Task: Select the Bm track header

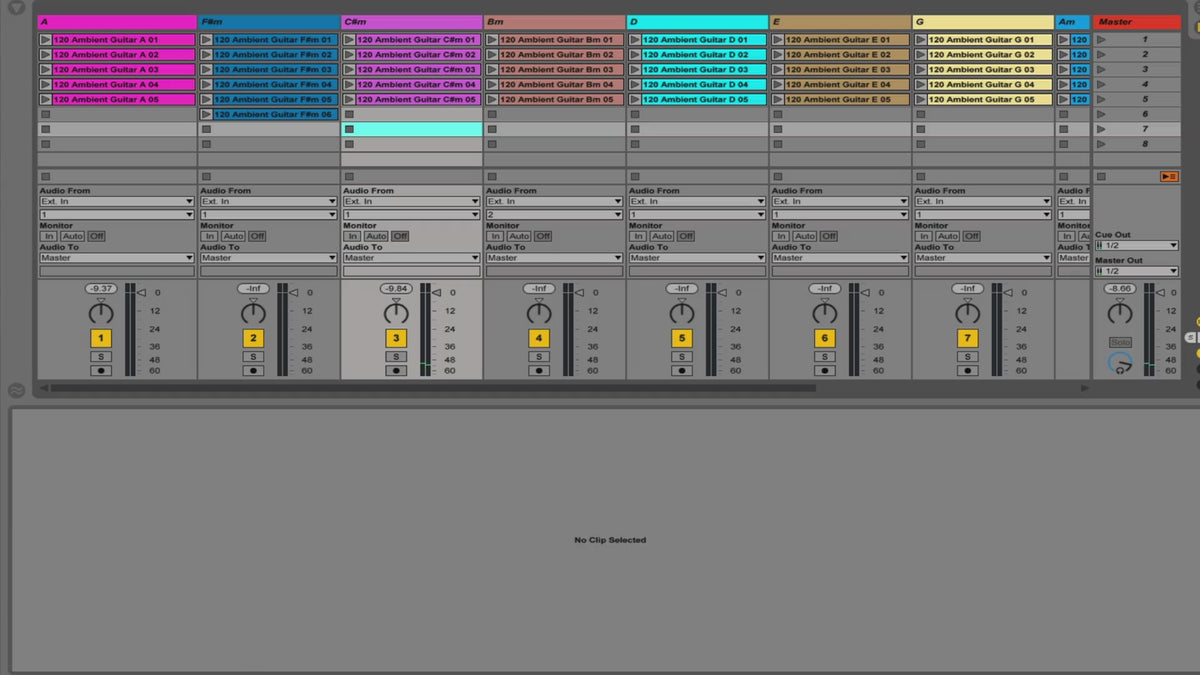Action: click(x=554, y=21)
